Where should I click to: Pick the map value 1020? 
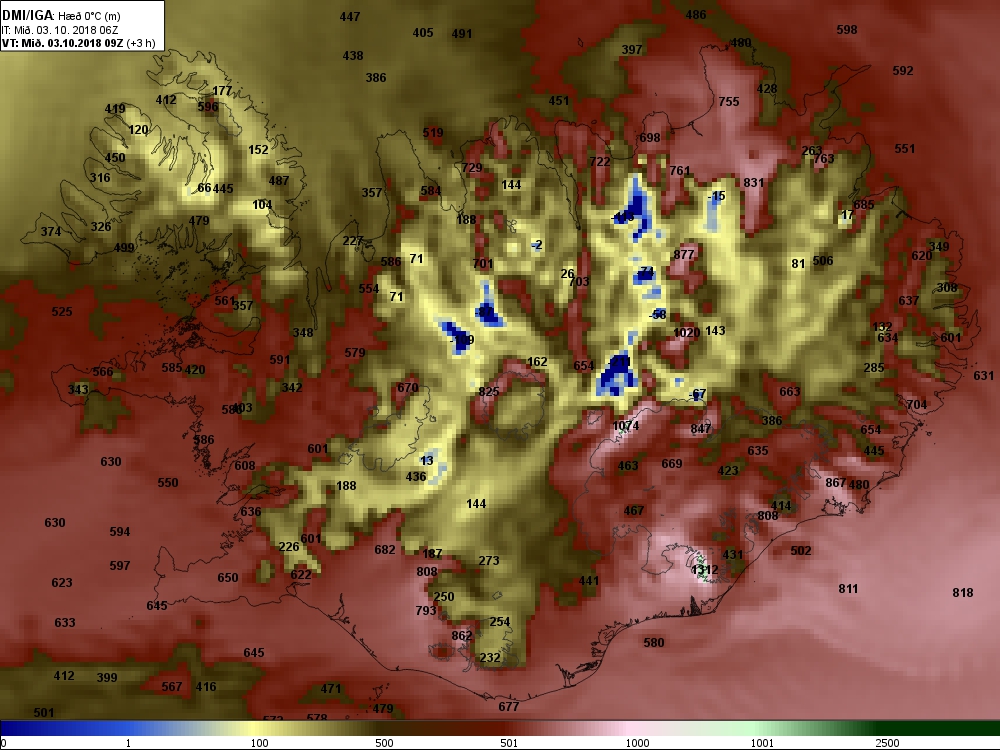click(687, 332)
